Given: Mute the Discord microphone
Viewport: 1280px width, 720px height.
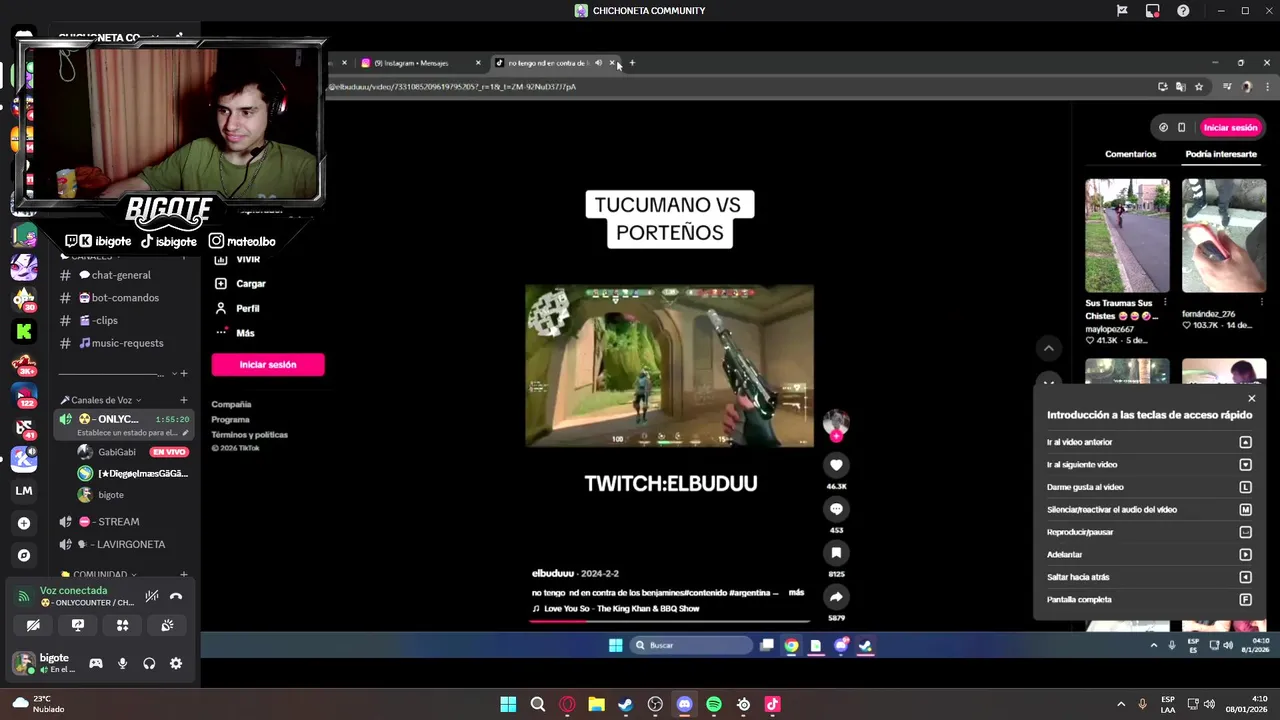Looking at the screenshot, I should 123,663.
